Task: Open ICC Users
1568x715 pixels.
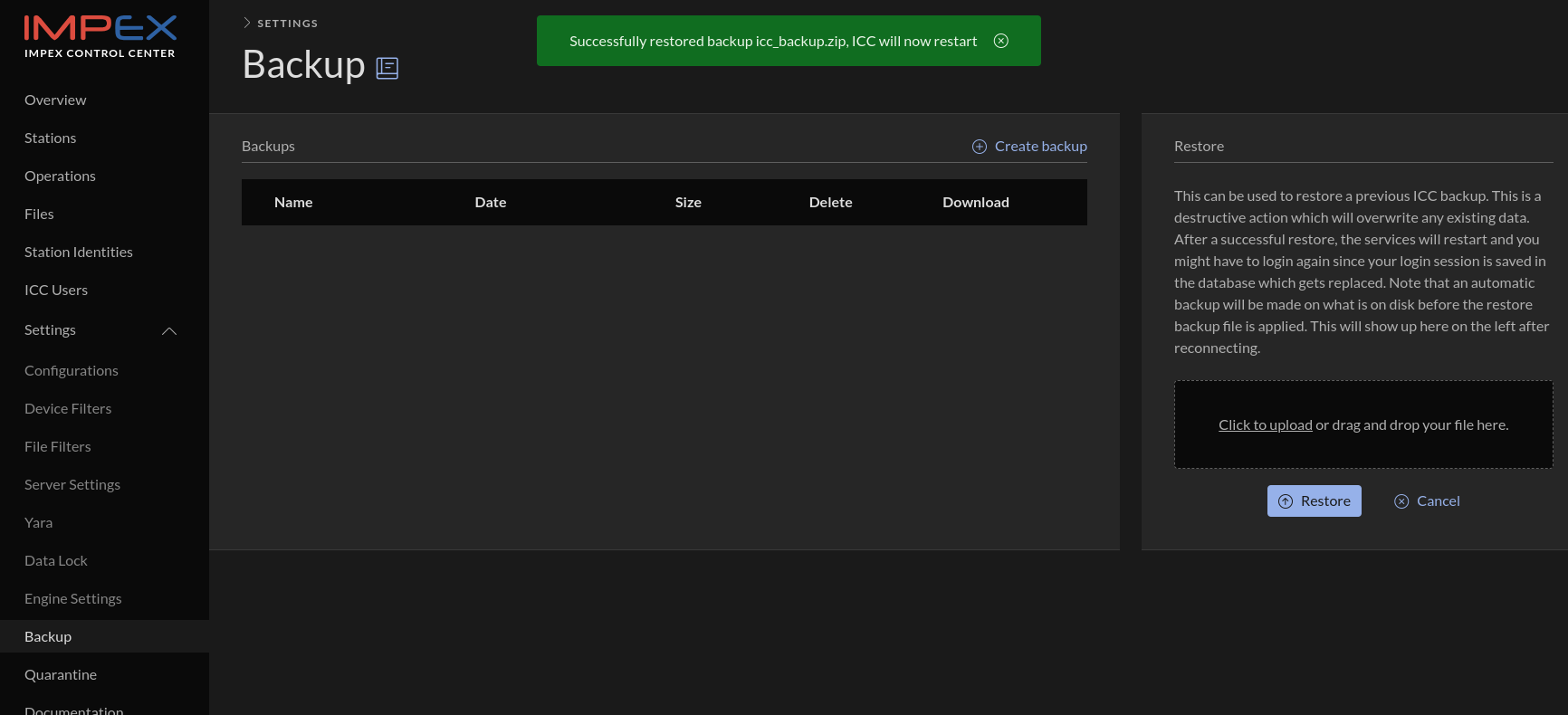Action: (x=56, y=290)
